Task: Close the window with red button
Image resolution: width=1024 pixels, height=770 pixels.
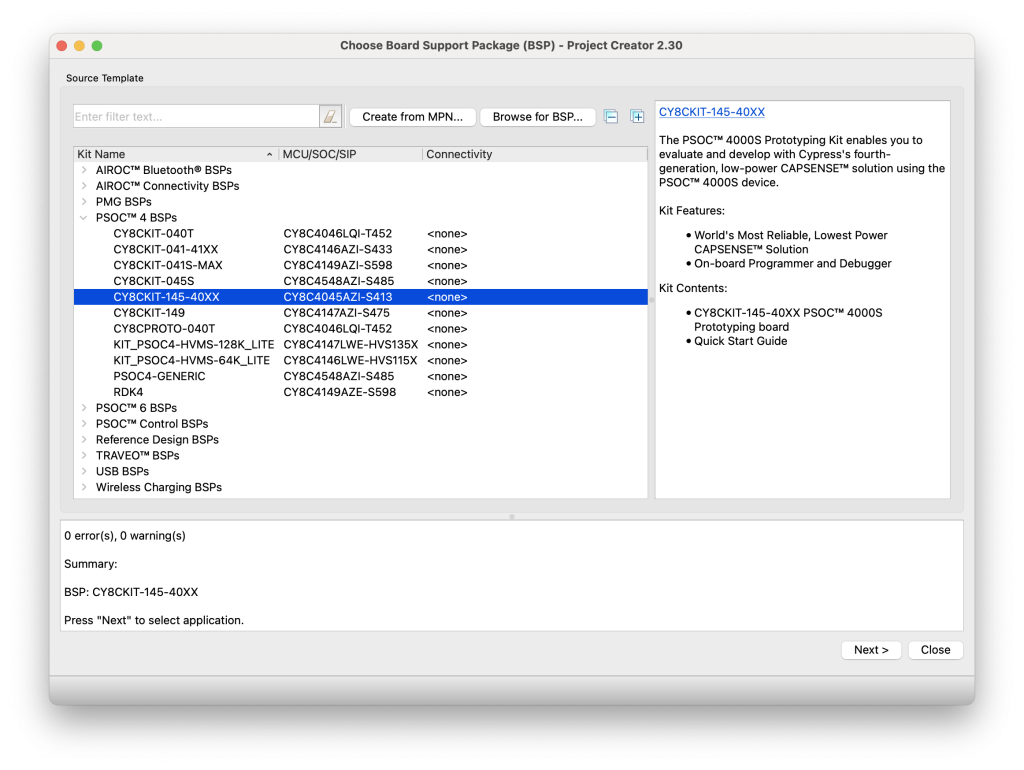Action: tap(62, 46)
